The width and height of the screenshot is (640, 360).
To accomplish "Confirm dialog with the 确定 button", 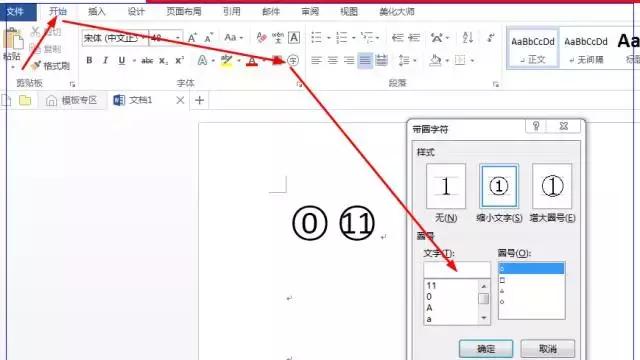I will [486, 348].
